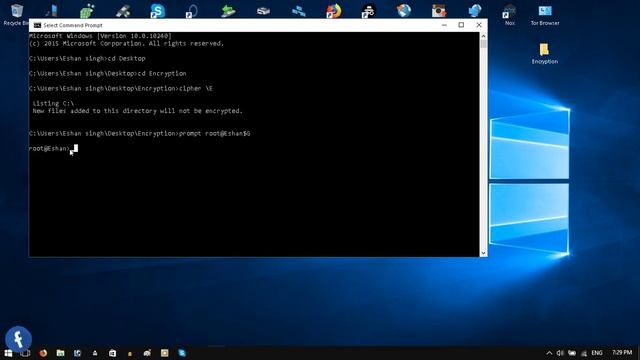Click the 'New files added to this directory' line
Screen dimensions: 640x360
click(138, 111)
